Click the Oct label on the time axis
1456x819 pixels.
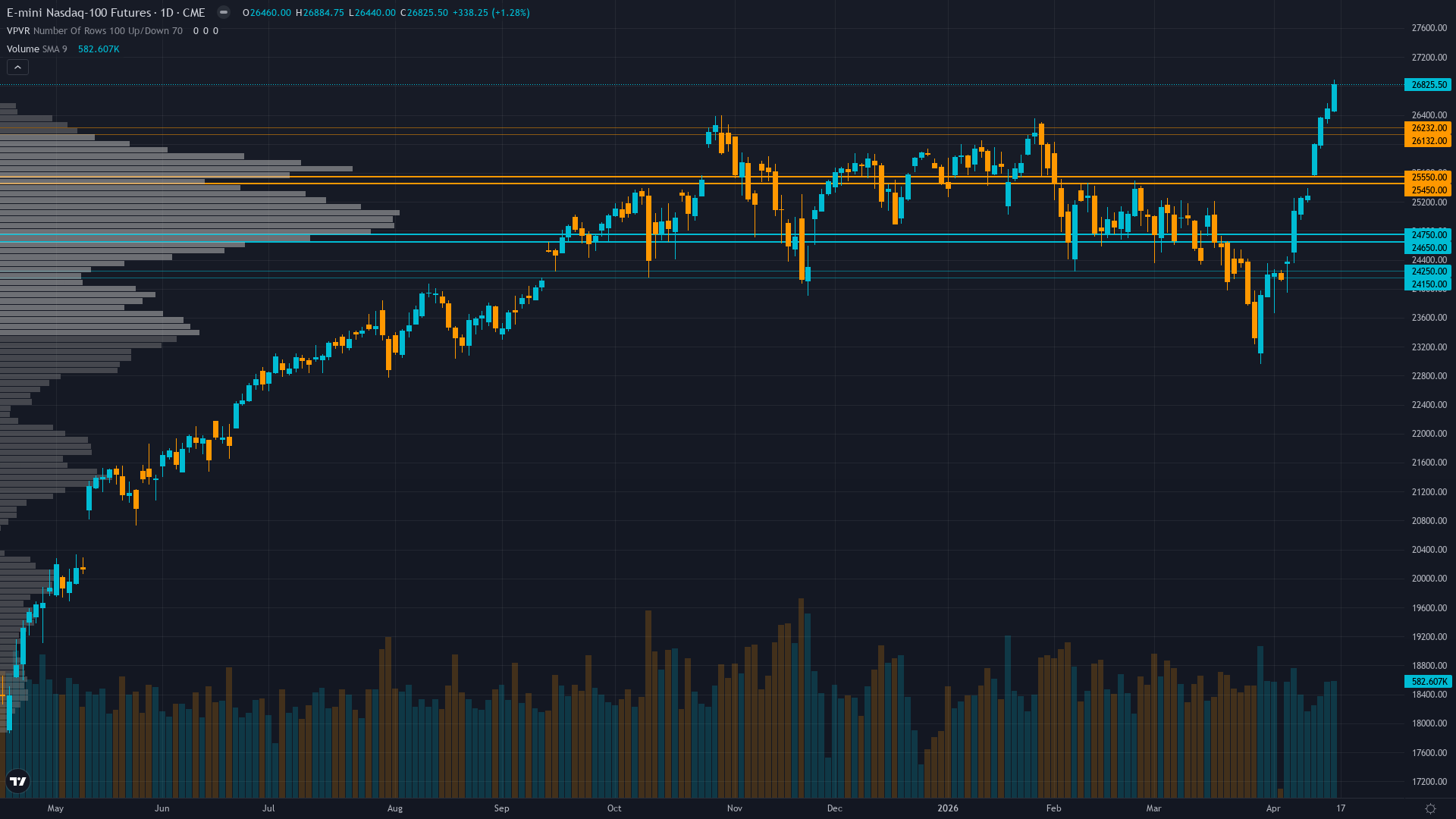click(614, 808)
